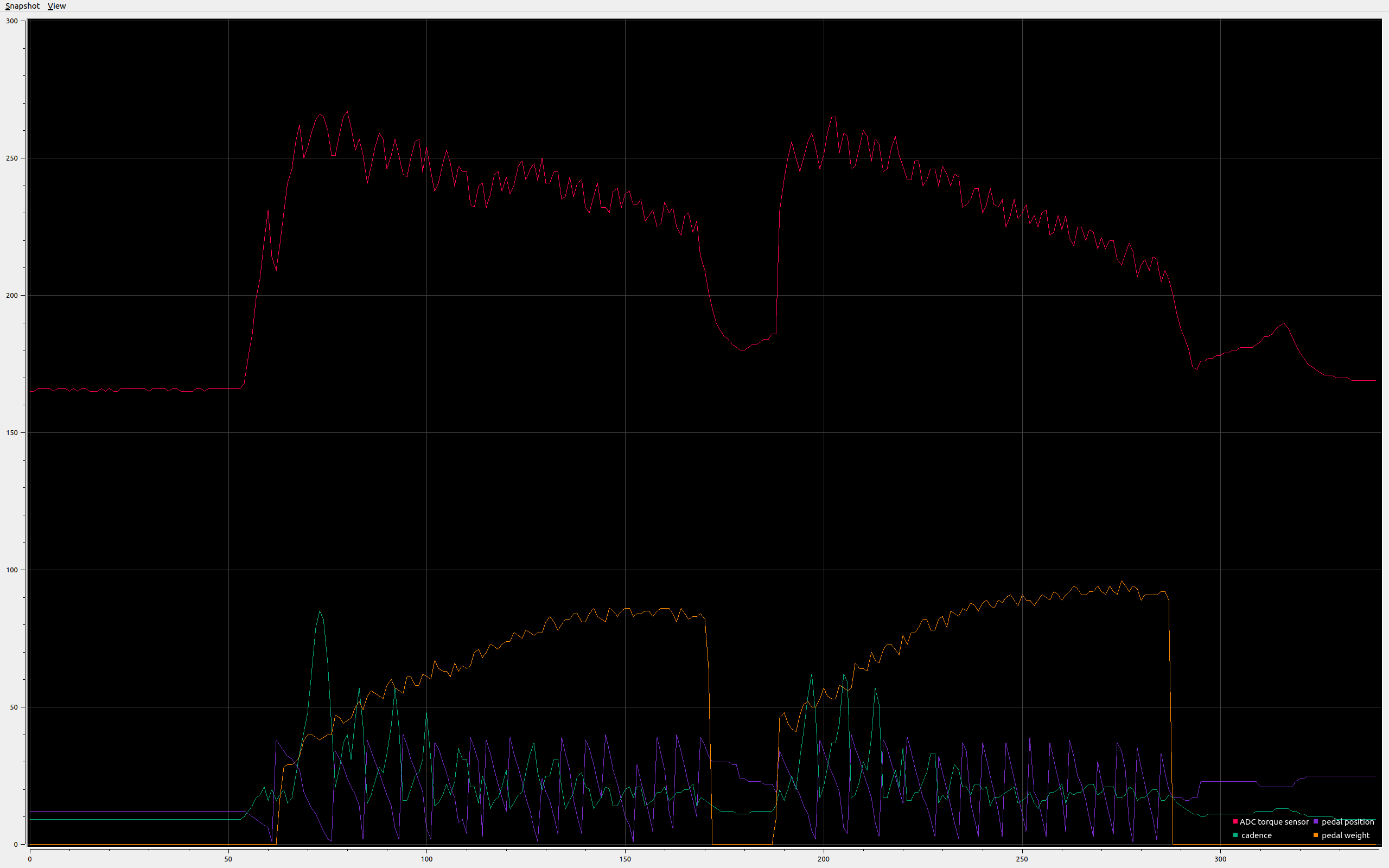The height and width of the screenshot is (868, 1389).
Task: Click the green cadence color swatch
Action: pyautogui.click(x=1235, y=835)
